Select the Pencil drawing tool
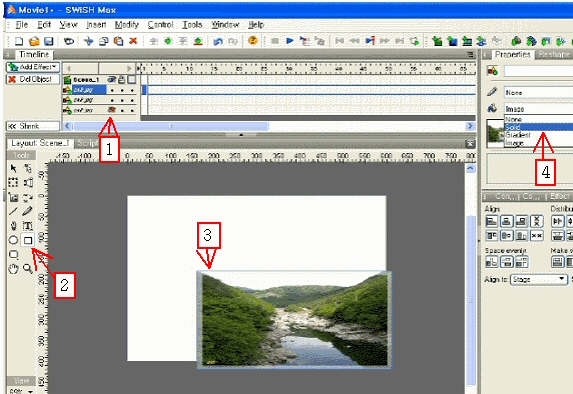 (27, 211)
